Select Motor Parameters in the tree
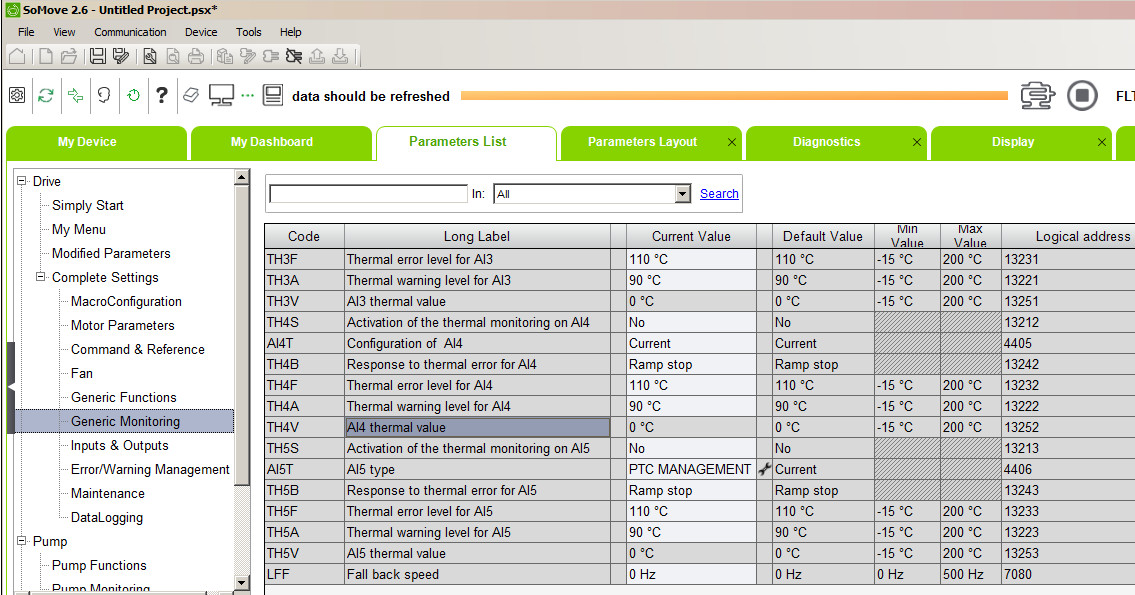The height and width of the screenshot is (595, 1135). pos(122,325)
